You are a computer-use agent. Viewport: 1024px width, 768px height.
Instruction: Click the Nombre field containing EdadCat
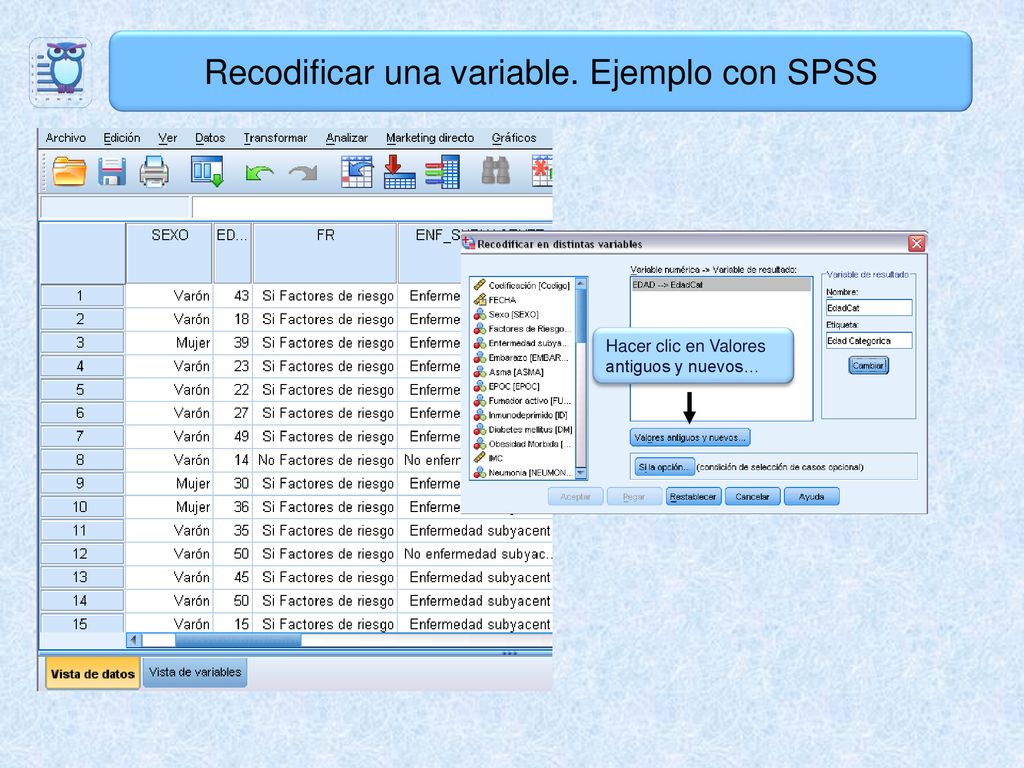tap(869, 308)
